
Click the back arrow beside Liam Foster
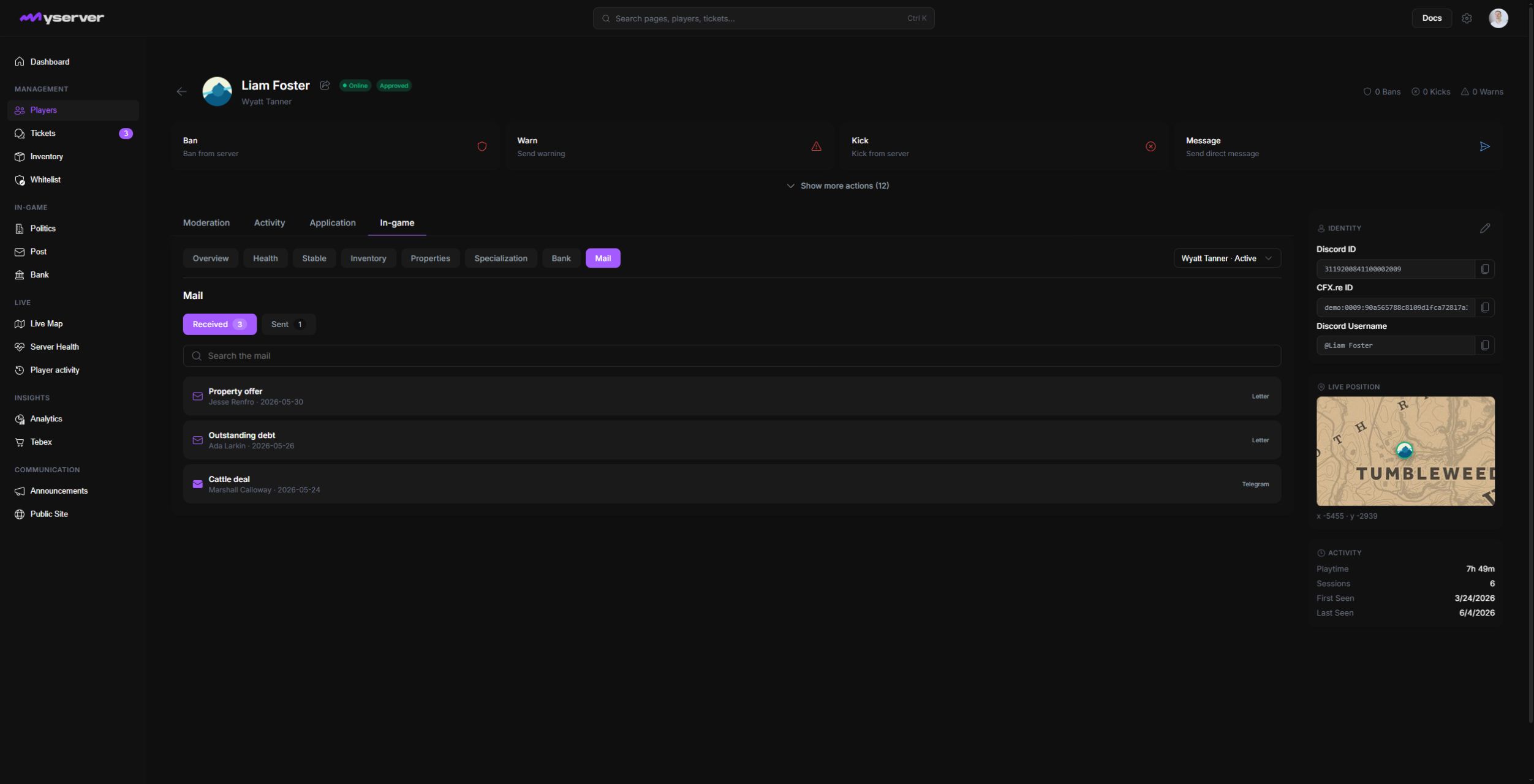[181, 92]
